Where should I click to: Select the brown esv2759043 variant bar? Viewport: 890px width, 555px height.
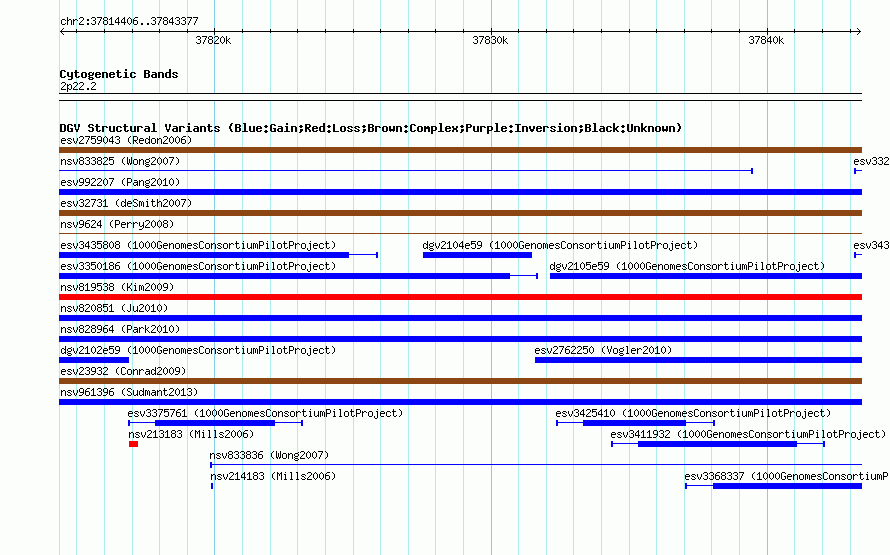[x=460, y=150]
